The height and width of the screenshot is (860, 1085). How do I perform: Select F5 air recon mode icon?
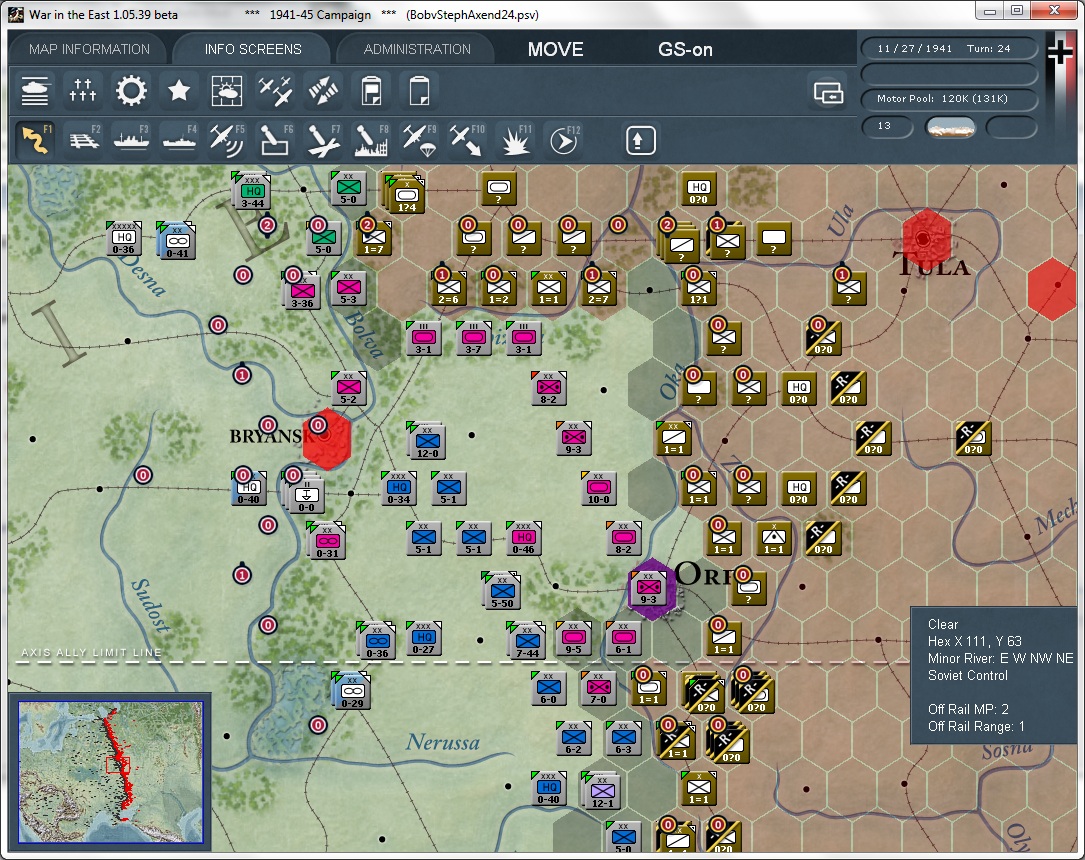[x=227, y=140]
